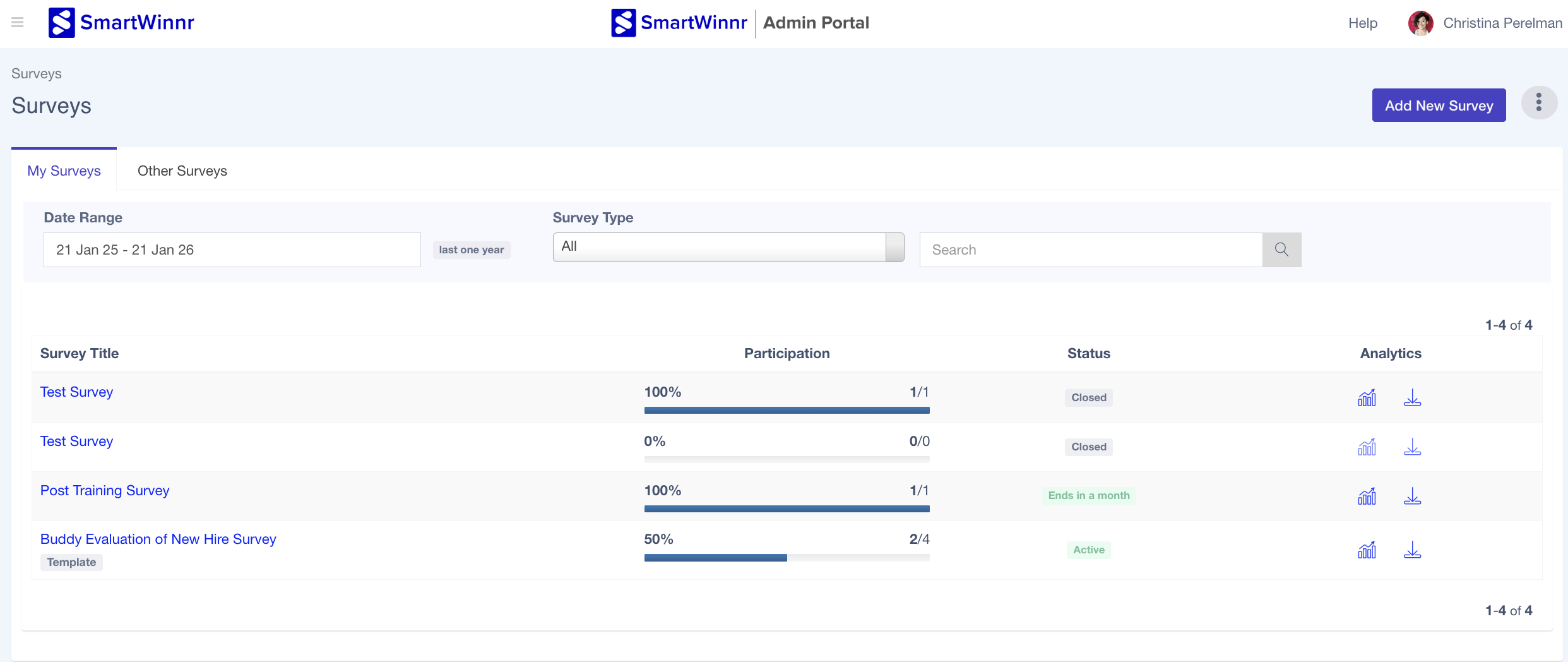Image resolution: width=1568 pixels, height=662 pixels.
Task: View analytics chart for Post Training Survey
Action: pyautogui.click(x=1367, y=496)
